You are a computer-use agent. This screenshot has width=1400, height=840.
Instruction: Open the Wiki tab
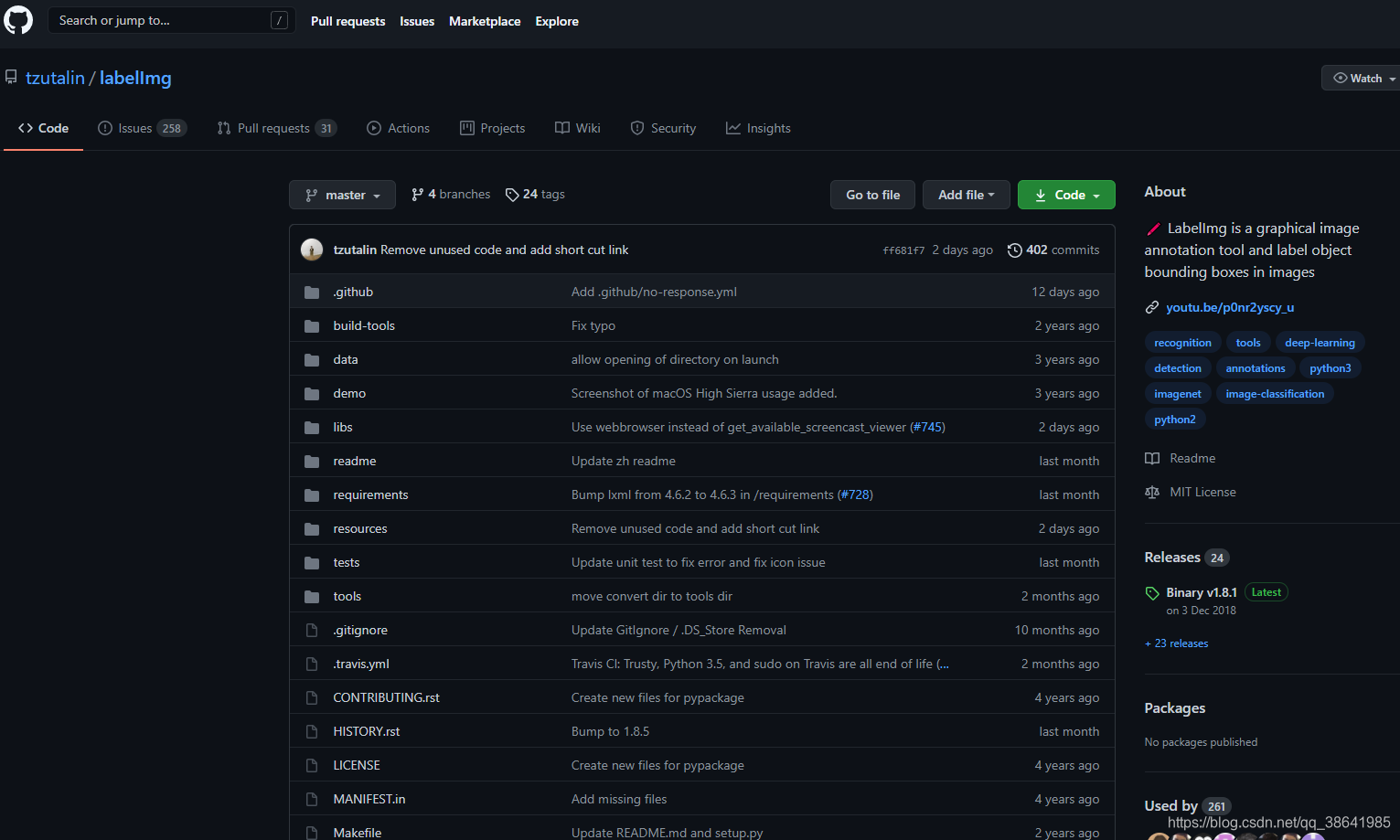577,128
